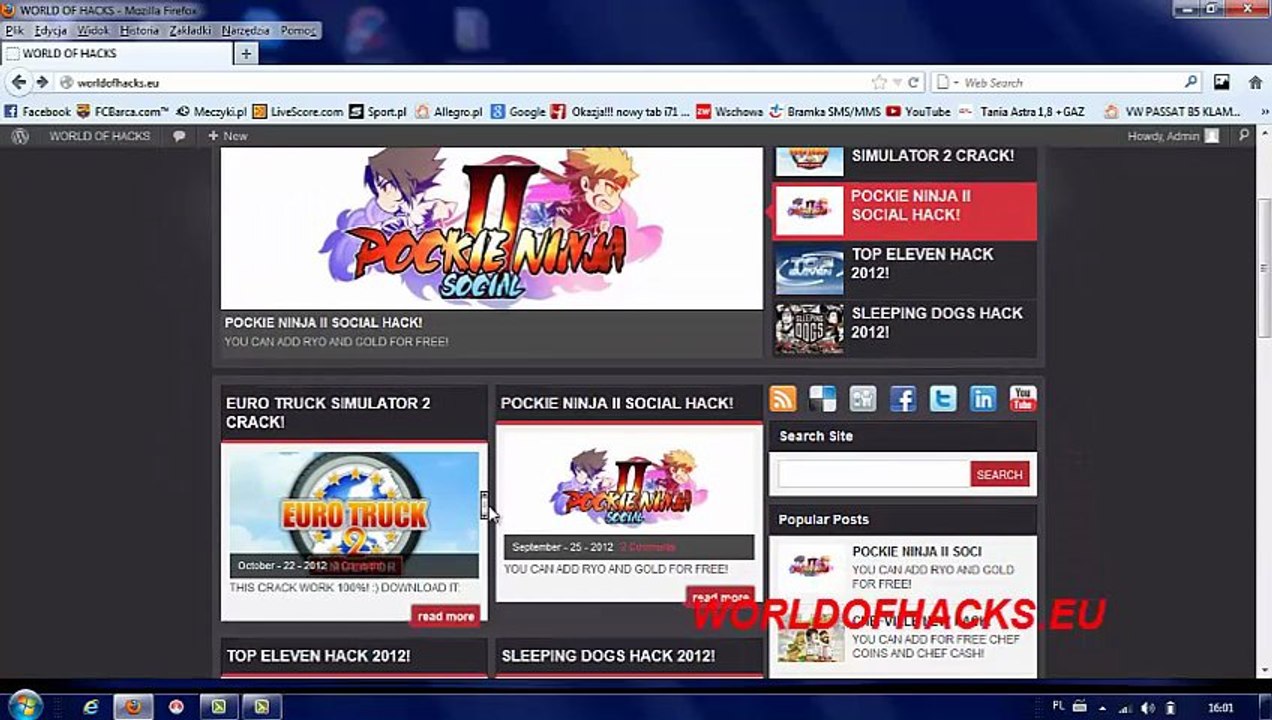Screen dimensions: 1272x720
Task: Open the Plik menu
Action: tap(14, 31)
